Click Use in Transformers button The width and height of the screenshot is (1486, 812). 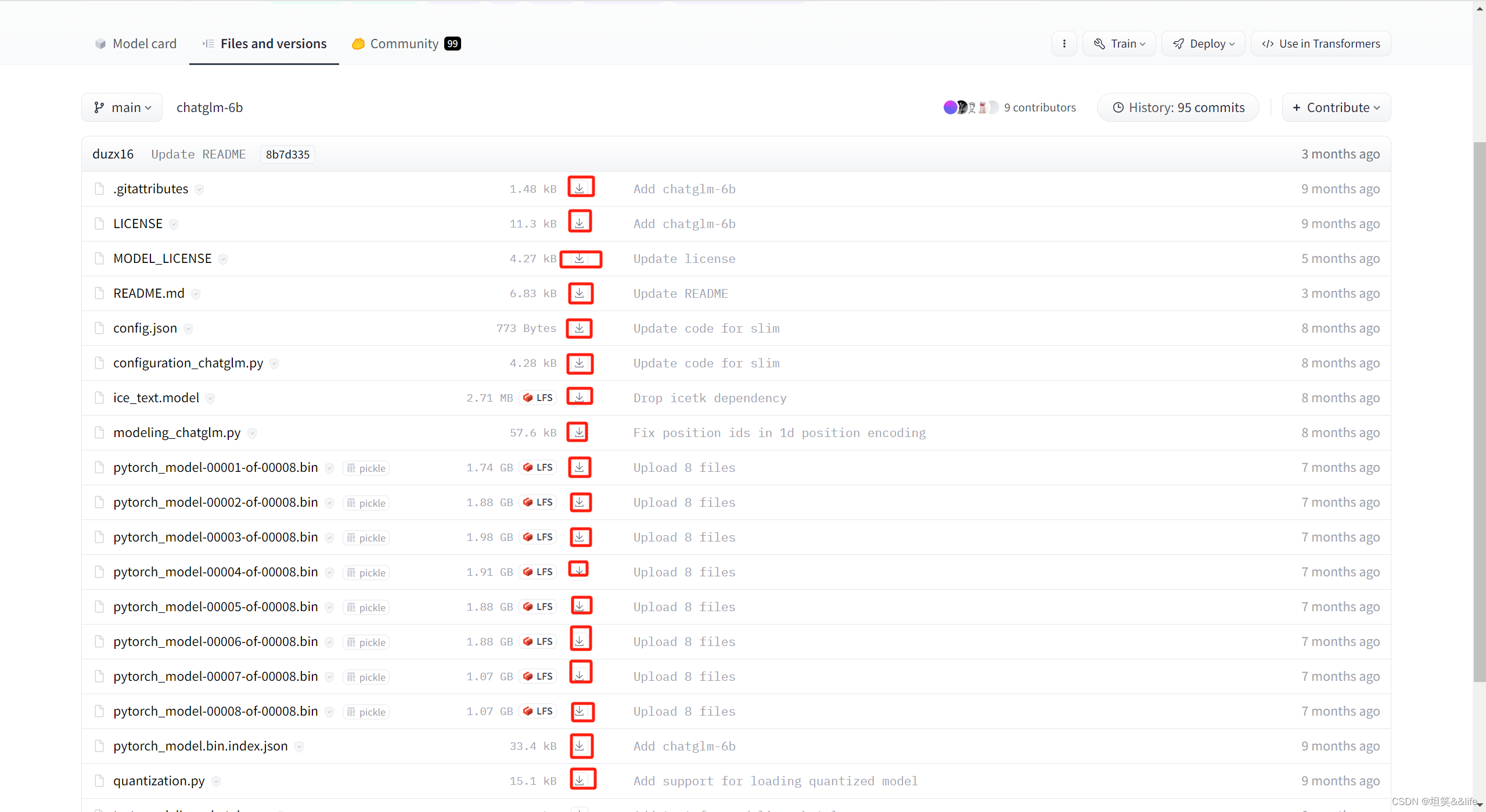[x=1321, y=44]
